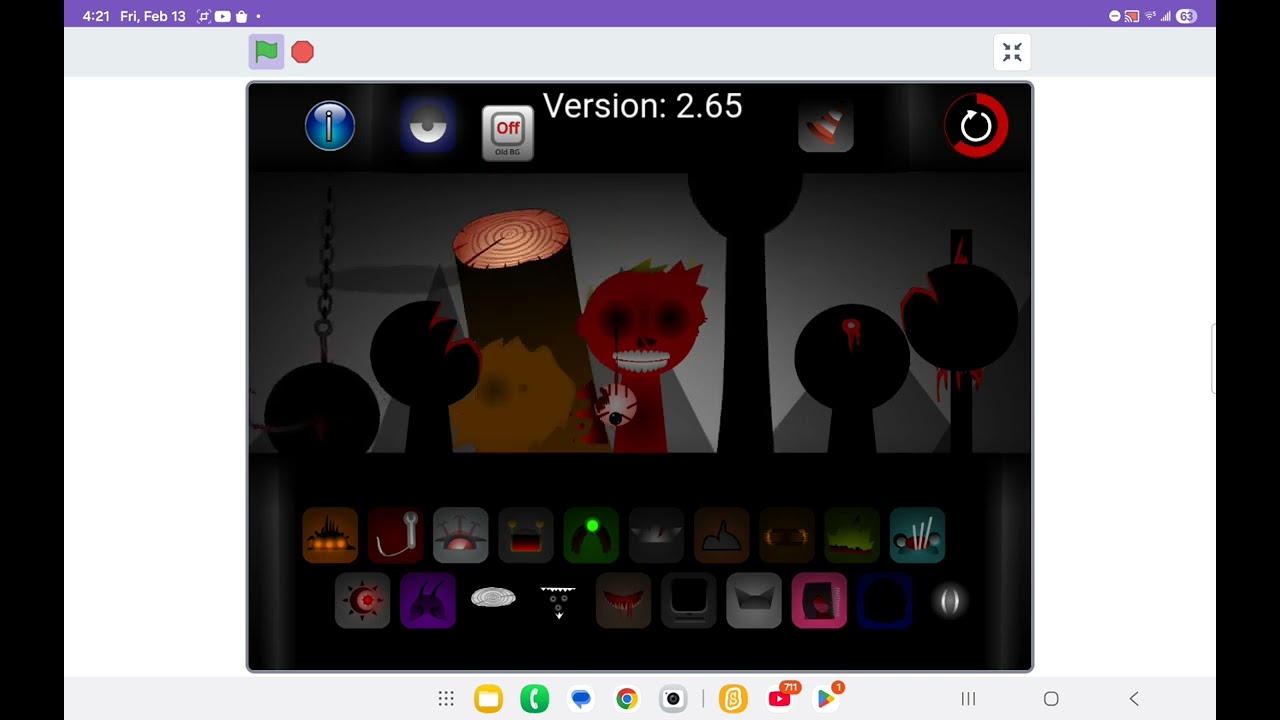Select the dark red hook wrench icon

(x=395, y=535)
